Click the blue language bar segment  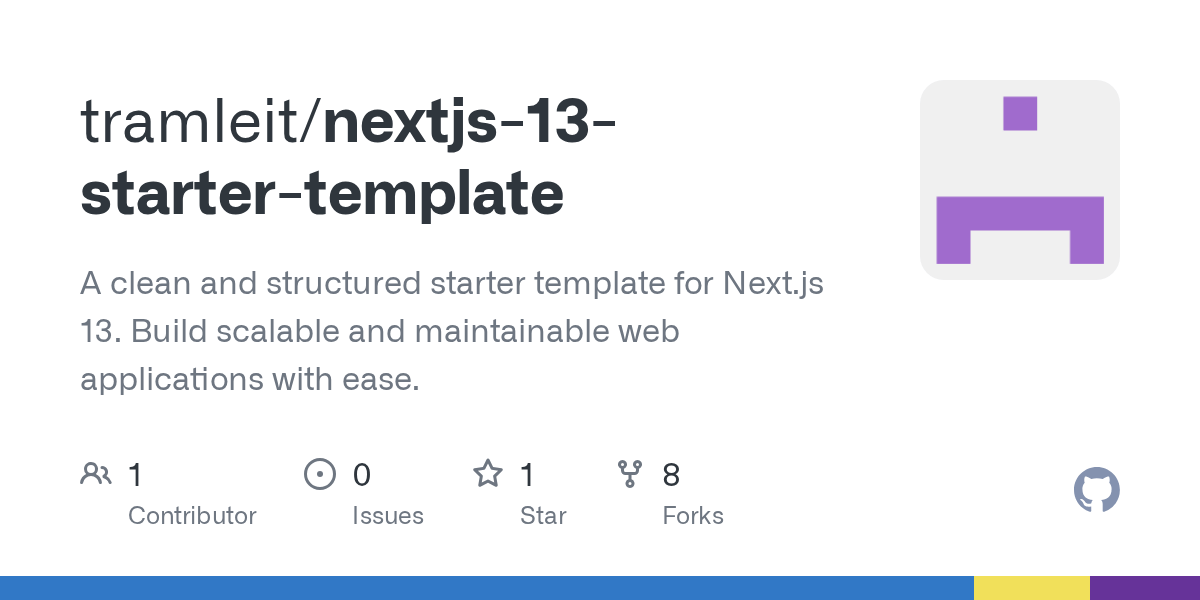click(487, 588)
